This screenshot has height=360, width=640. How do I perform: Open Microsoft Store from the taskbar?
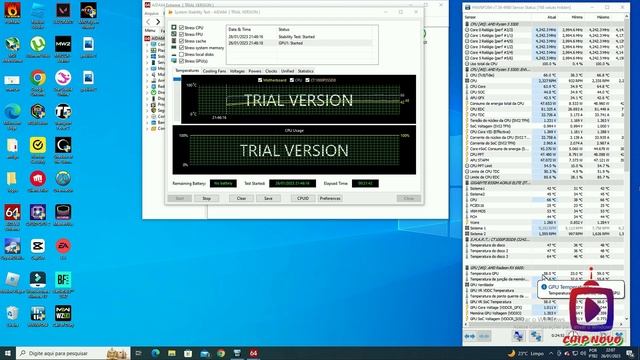[188, 353]
